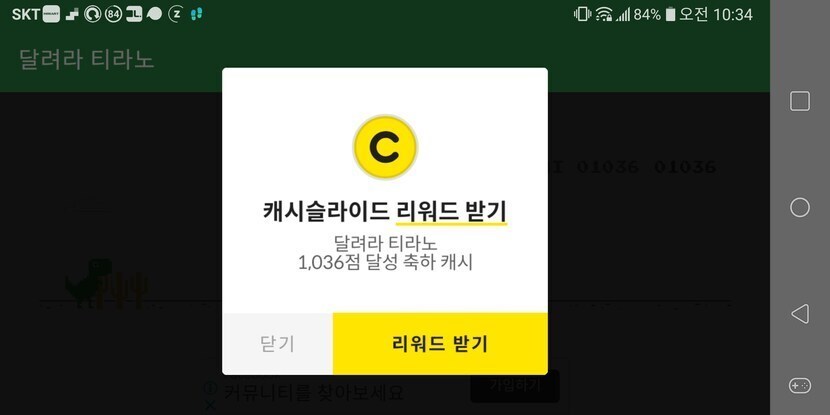Open the ad info circle icon
The height and width of the screenshot is (415, 830).
210,388
